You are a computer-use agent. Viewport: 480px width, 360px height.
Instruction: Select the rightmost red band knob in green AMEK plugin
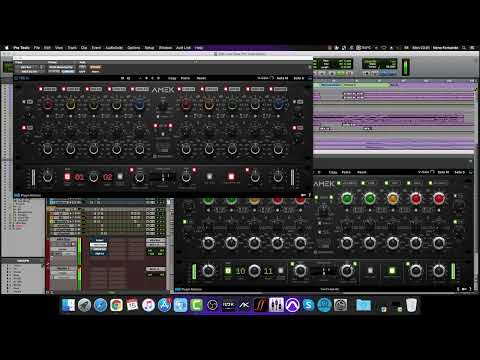(439, 199)
